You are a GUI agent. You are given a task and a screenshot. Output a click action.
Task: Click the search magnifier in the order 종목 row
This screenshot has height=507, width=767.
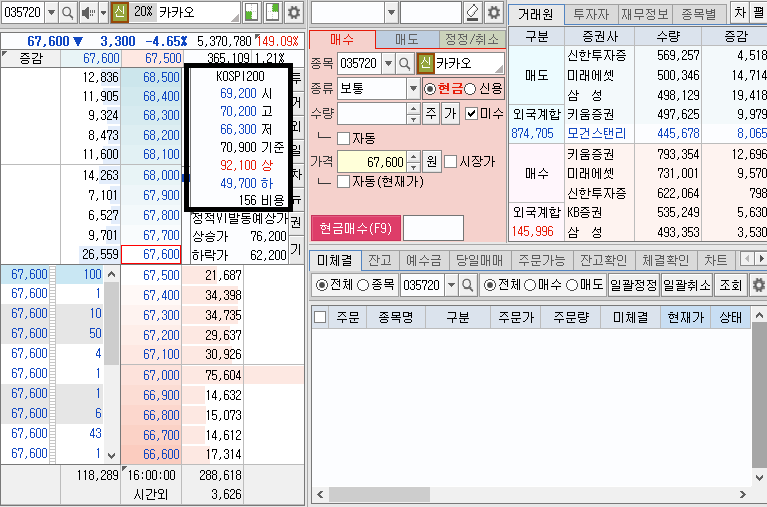click(x=405, y=64)
